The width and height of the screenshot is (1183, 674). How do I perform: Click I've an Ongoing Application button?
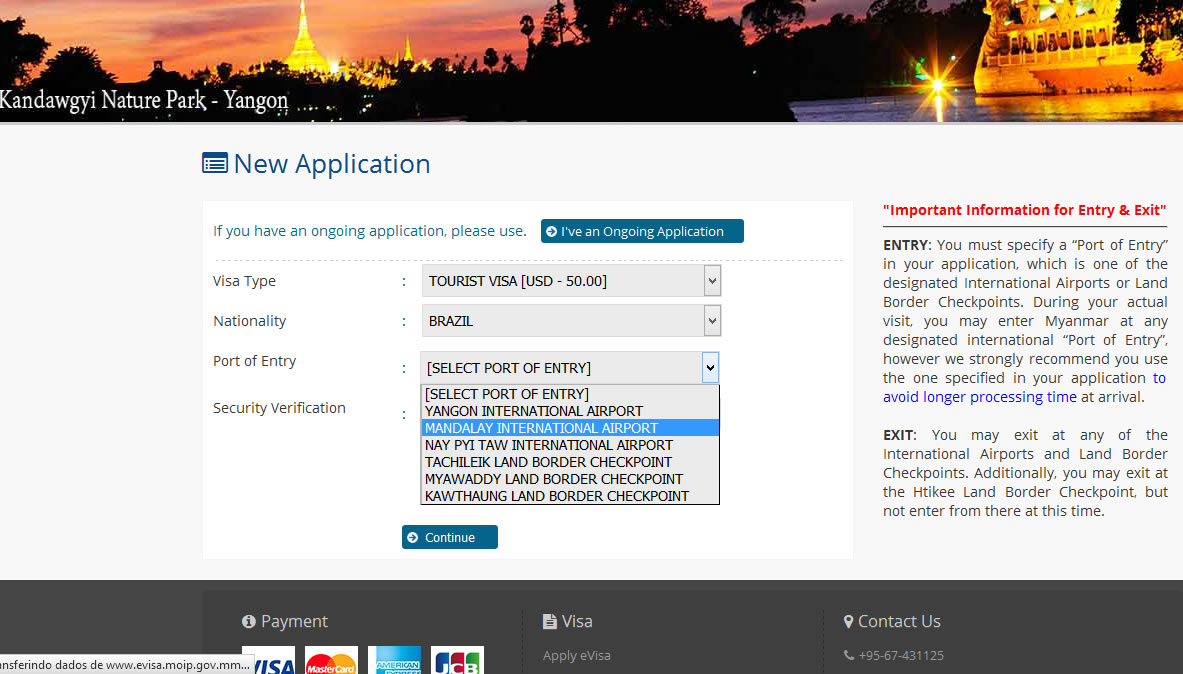(642, 231)
